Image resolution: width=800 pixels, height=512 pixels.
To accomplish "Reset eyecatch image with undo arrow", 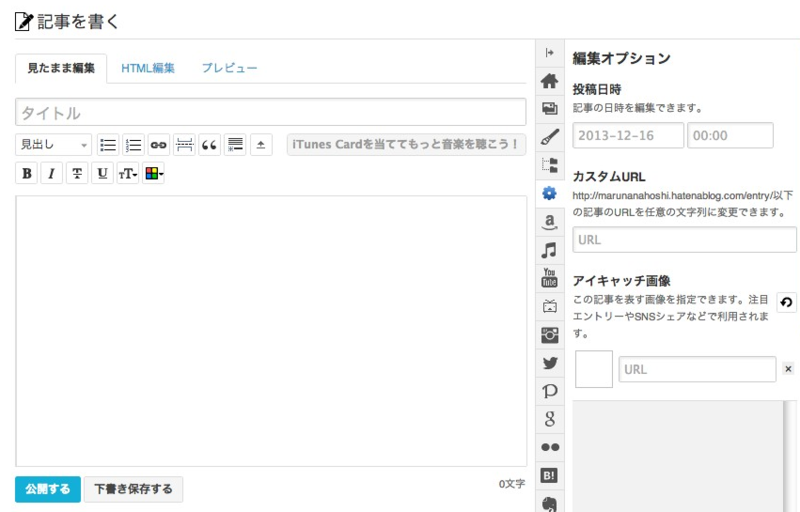I will [786, 302].
